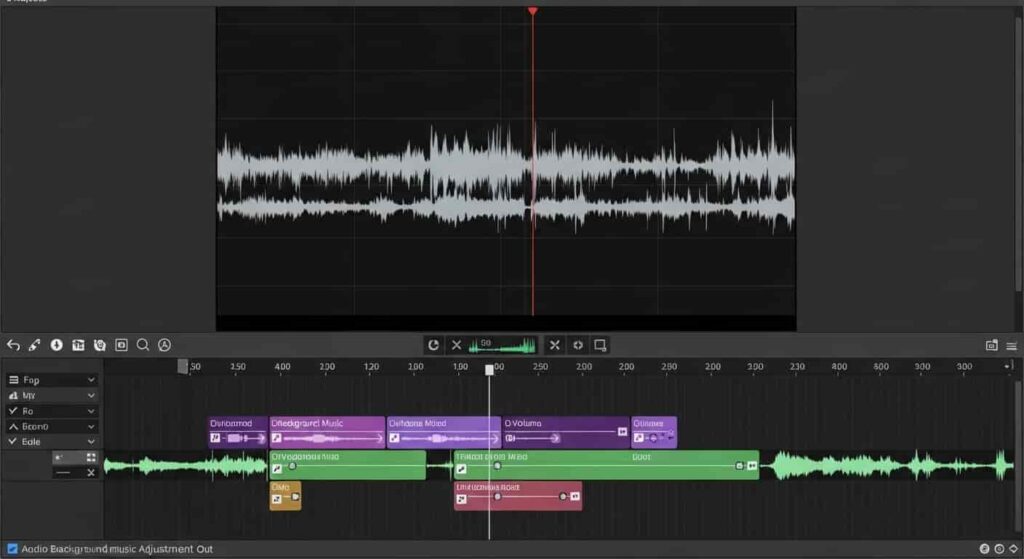Click the diamond icon at status bar far right
Viewport: 1024px width, 559px height.
click(x=1014, y=549)
